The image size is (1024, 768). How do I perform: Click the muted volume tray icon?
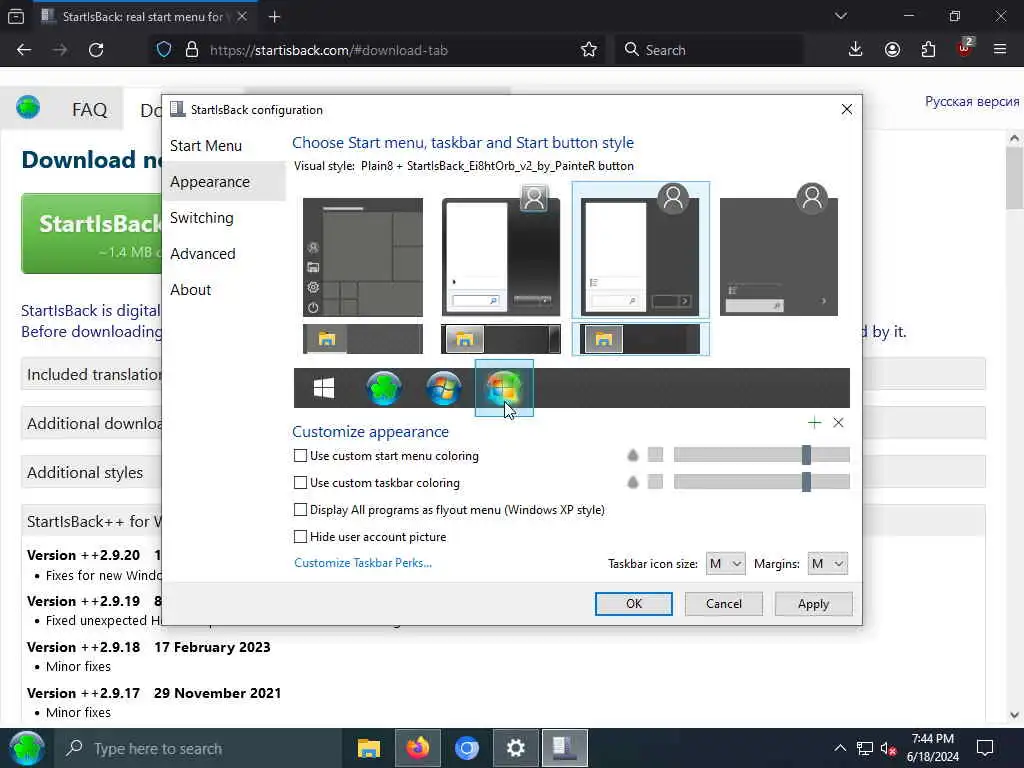coord(888,749)
